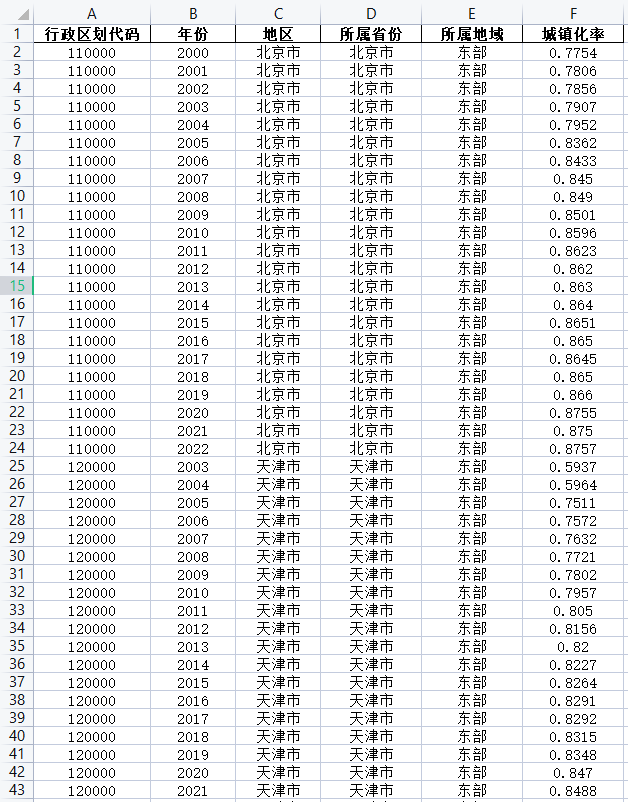Select column B header
628x802 pixels.
tap(193, 14)
